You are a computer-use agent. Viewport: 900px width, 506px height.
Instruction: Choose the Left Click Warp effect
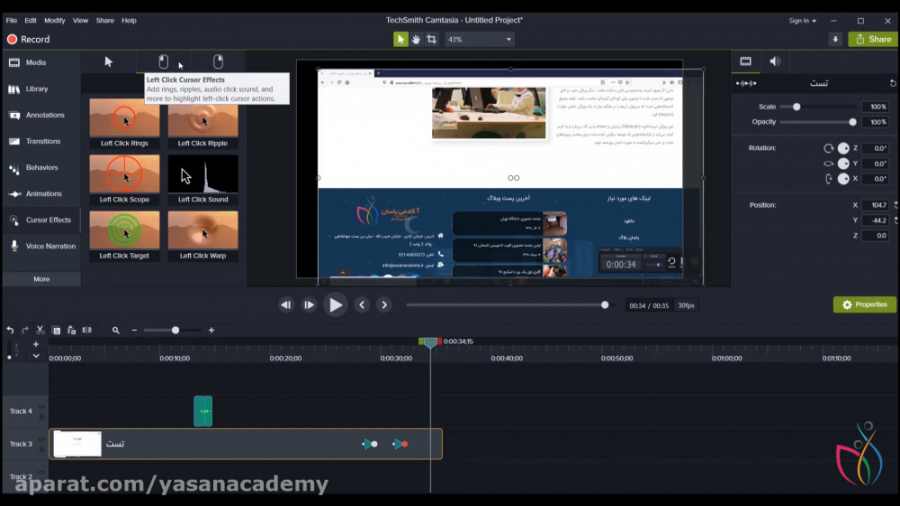(203, 235)
